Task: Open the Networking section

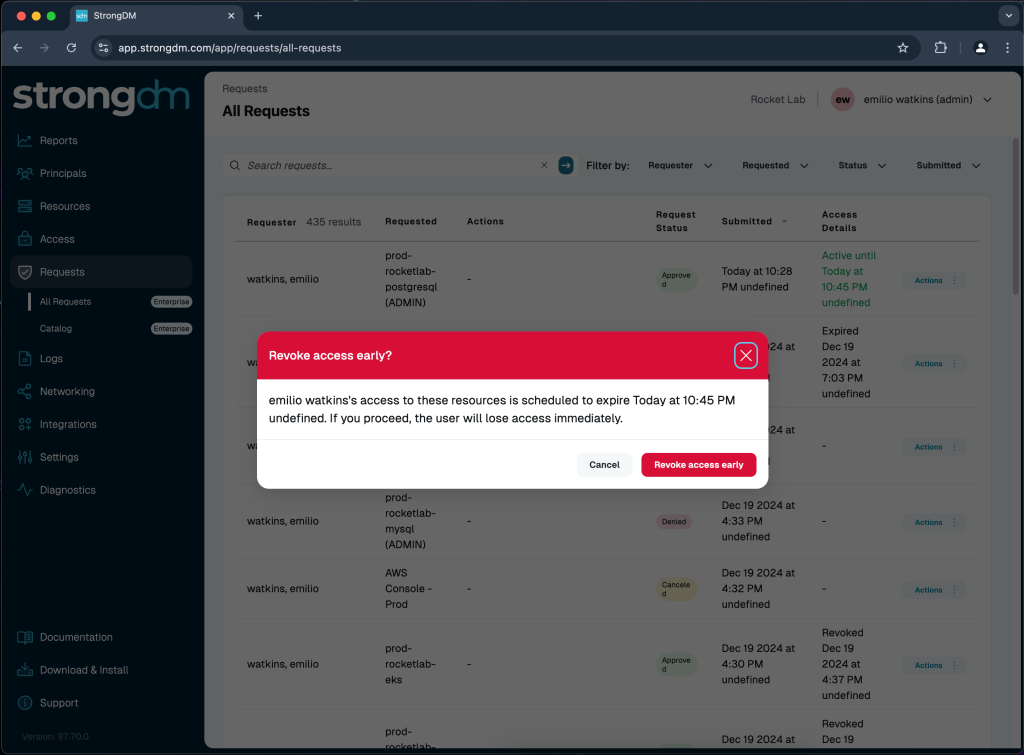Action: pyautogui.click(x=67, y=391)
